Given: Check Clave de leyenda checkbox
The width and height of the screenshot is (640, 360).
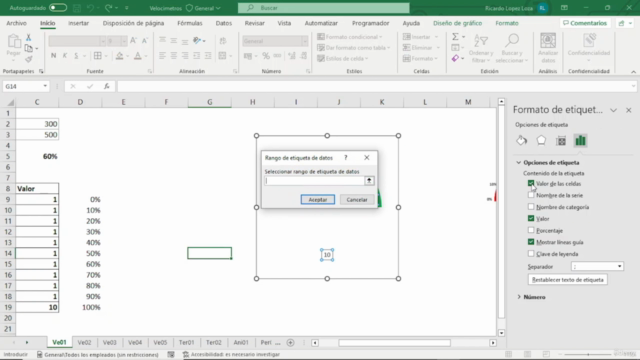Looking at the screenshot, I should 531,253.
